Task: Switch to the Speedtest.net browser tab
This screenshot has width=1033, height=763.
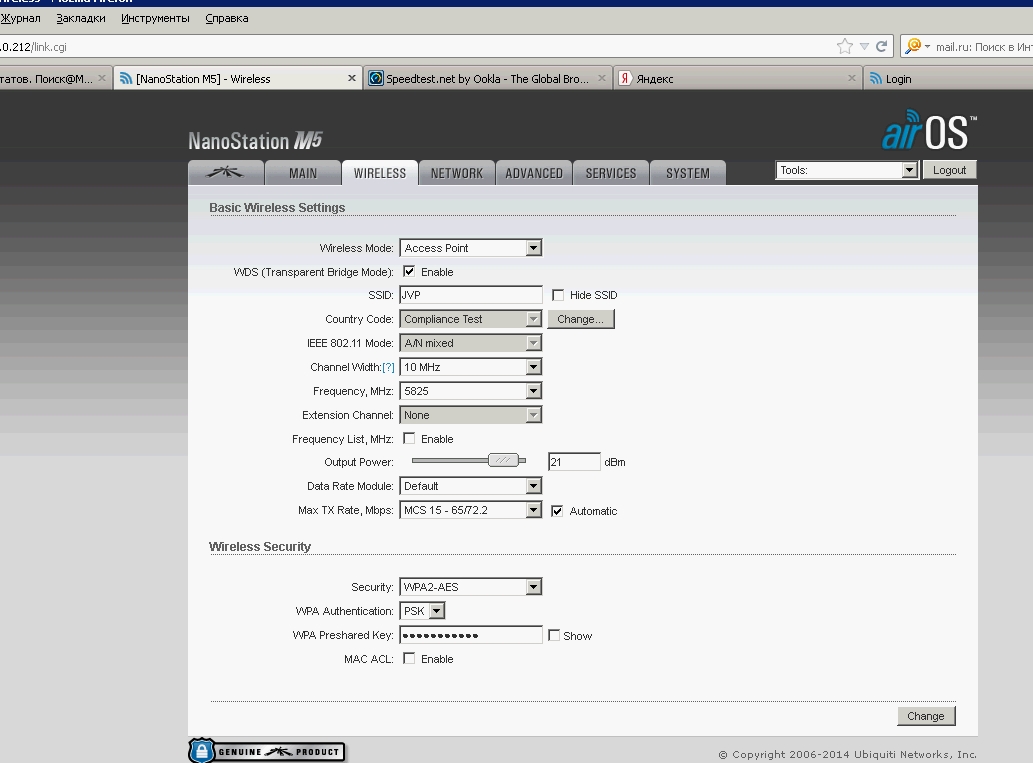Action: pyautogui.click(x=488, y=78)
